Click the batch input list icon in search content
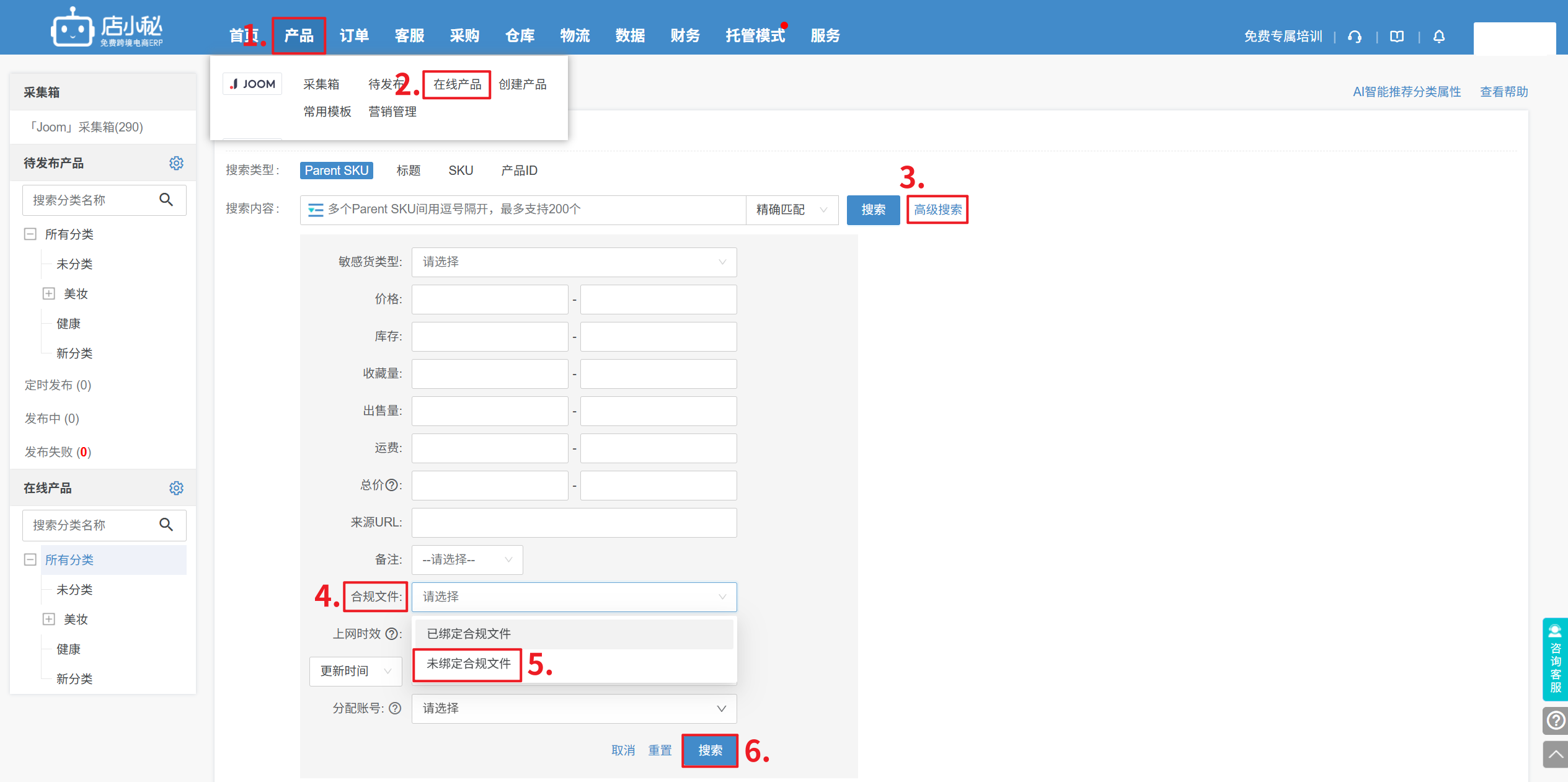This screenshot has height=782, width=1568. coord(316,210)
